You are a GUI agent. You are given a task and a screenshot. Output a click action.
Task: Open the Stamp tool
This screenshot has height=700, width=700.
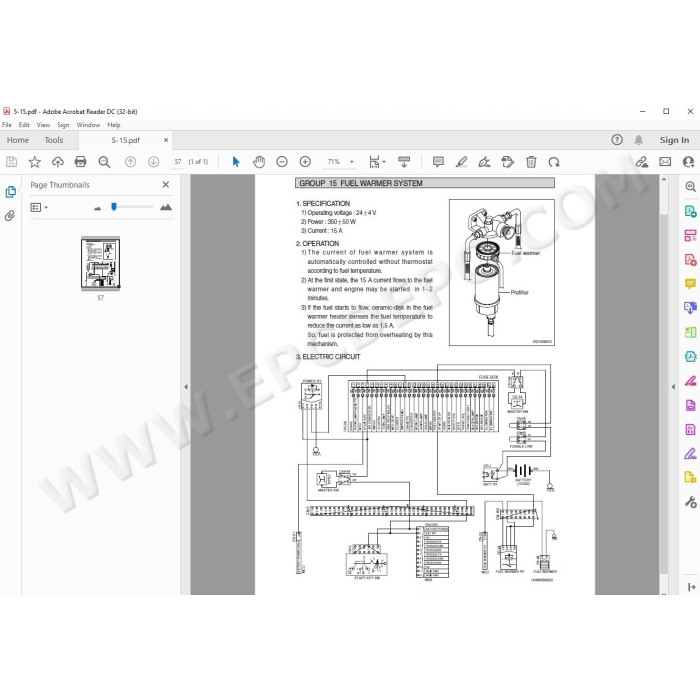pyautogui.click(x=508, y=162)
